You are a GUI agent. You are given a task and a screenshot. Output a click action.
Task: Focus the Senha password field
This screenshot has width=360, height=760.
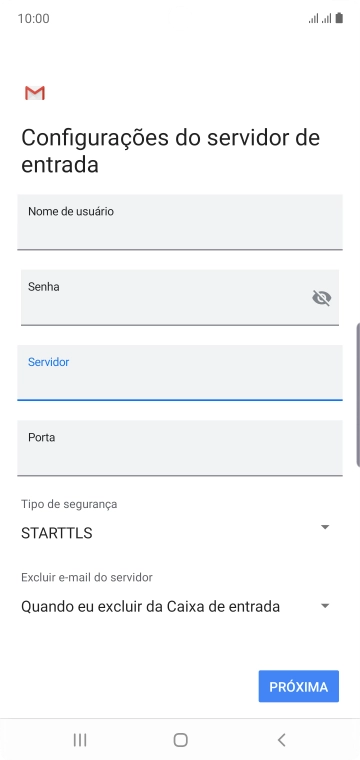coord(180,298)
